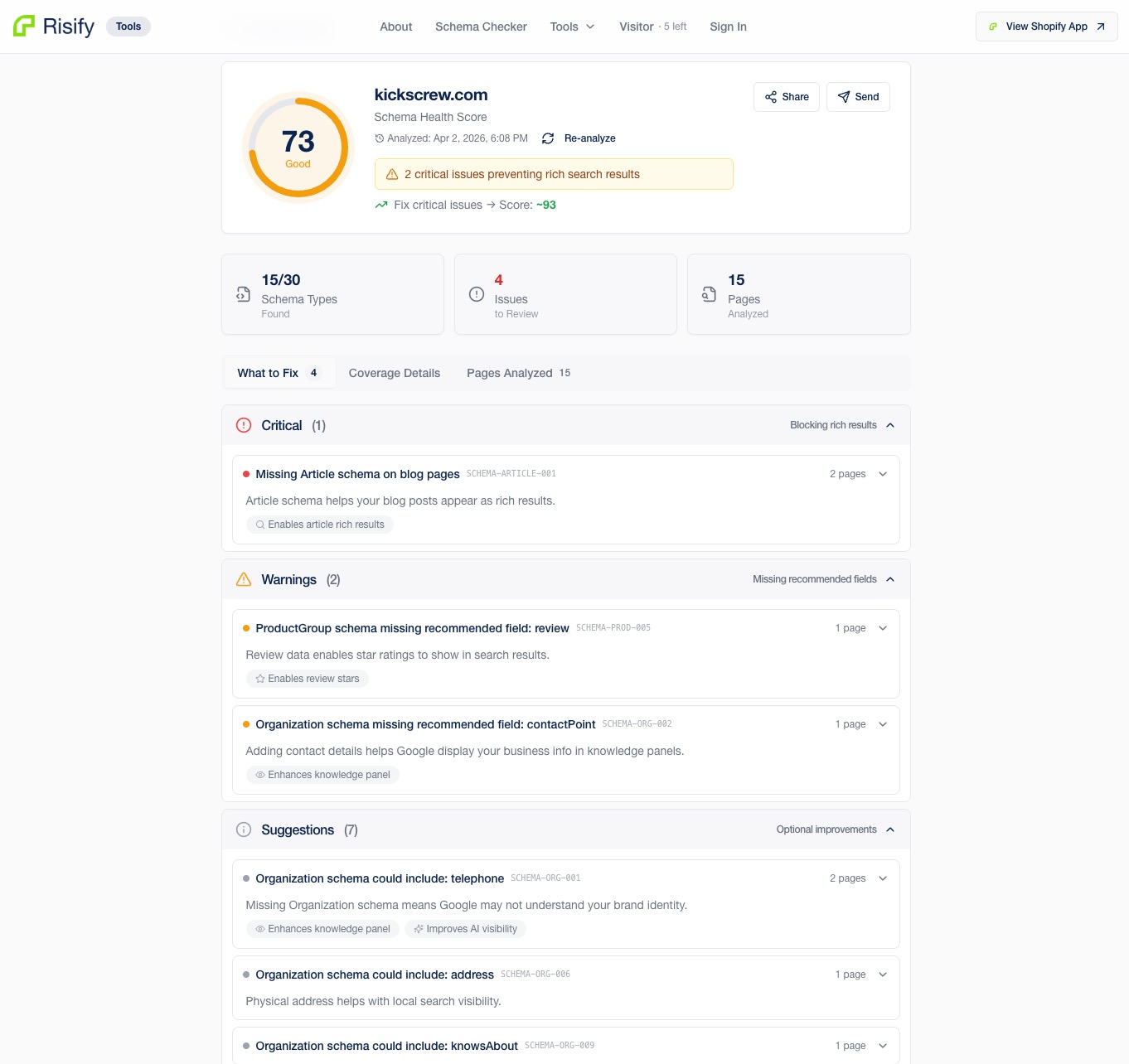Screen dimensions: 1129x1064
Task: Expand Organization address suggestion chevron
Action: click(883, 975)
